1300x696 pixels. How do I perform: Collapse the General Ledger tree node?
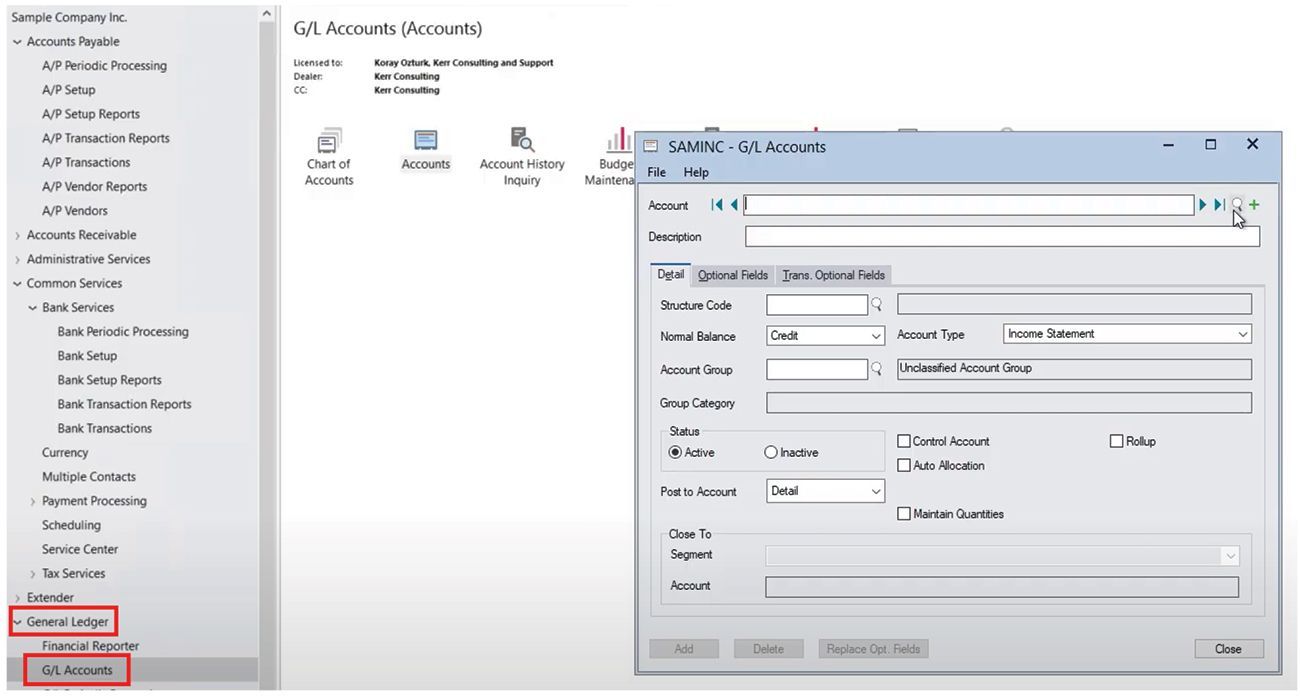pyautogui.click(x=18, y=622)
